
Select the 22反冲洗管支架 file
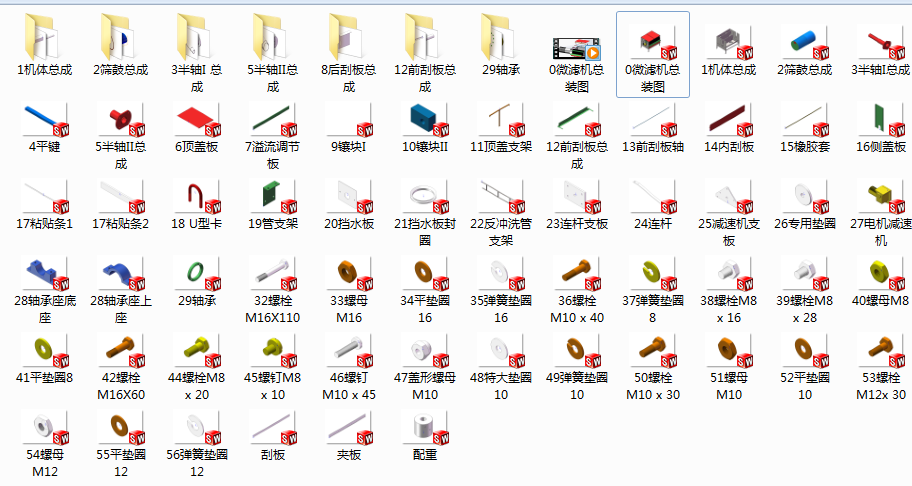point(501,213)
